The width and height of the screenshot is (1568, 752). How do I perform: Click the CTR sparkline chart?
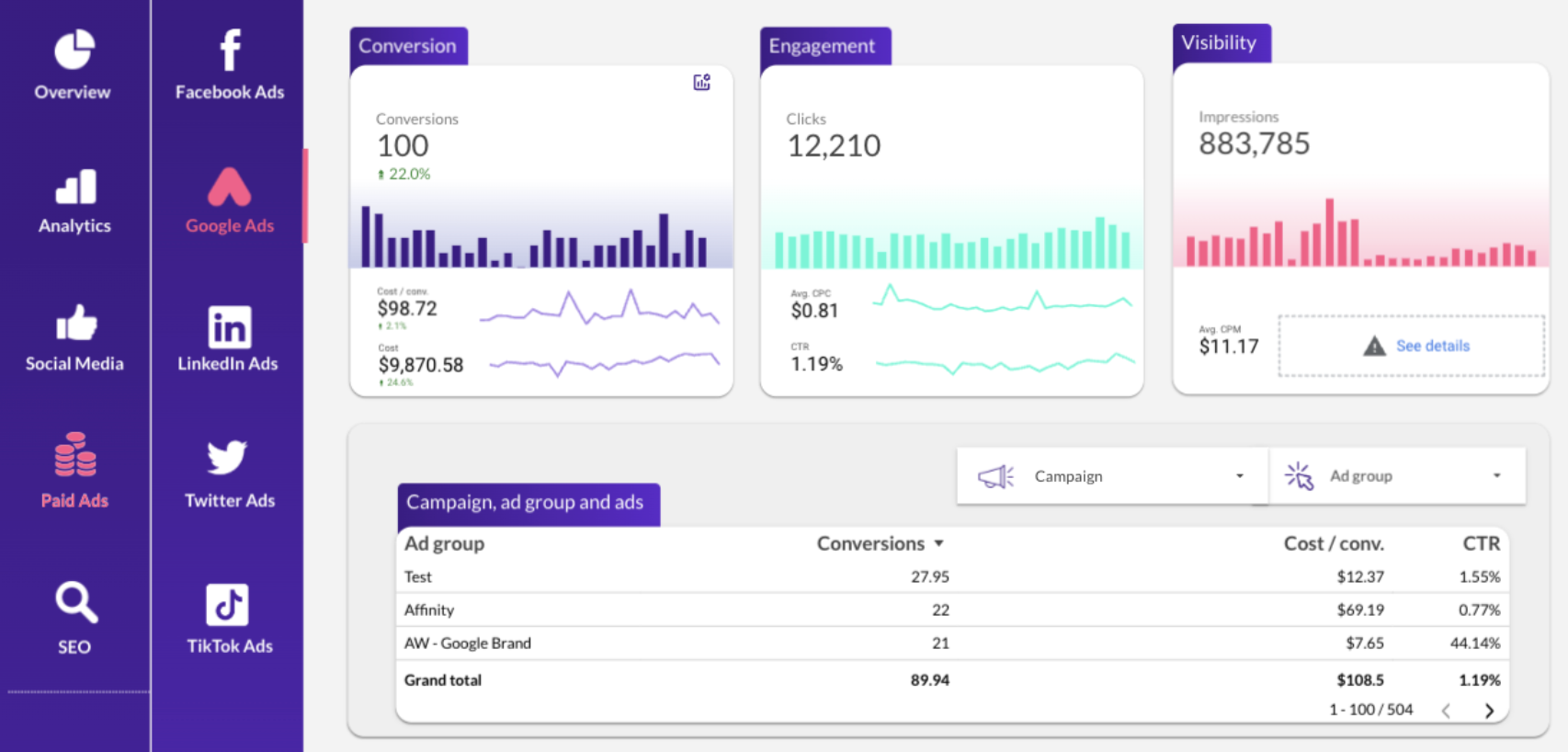1006,363
